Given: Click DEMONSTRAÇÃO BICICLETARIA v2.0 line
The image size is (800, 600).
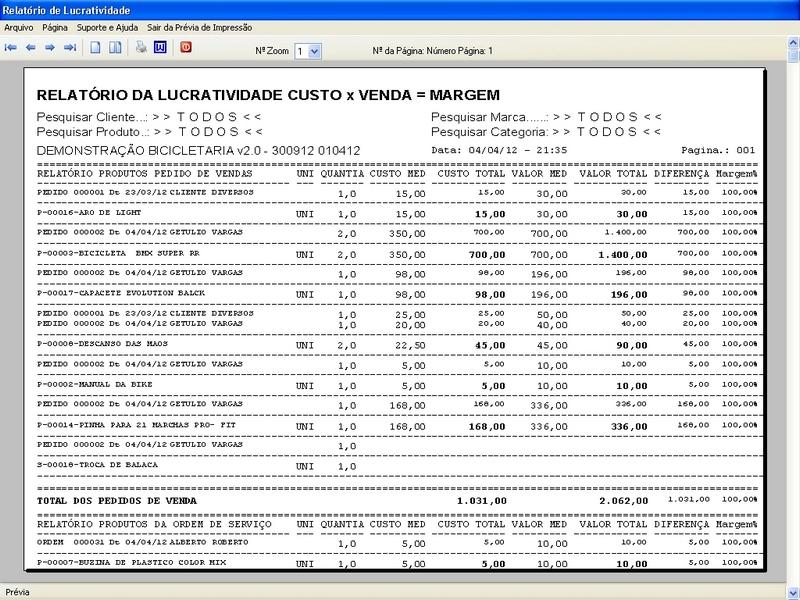Looking at the screenshot, I should [x=198, y=151].
